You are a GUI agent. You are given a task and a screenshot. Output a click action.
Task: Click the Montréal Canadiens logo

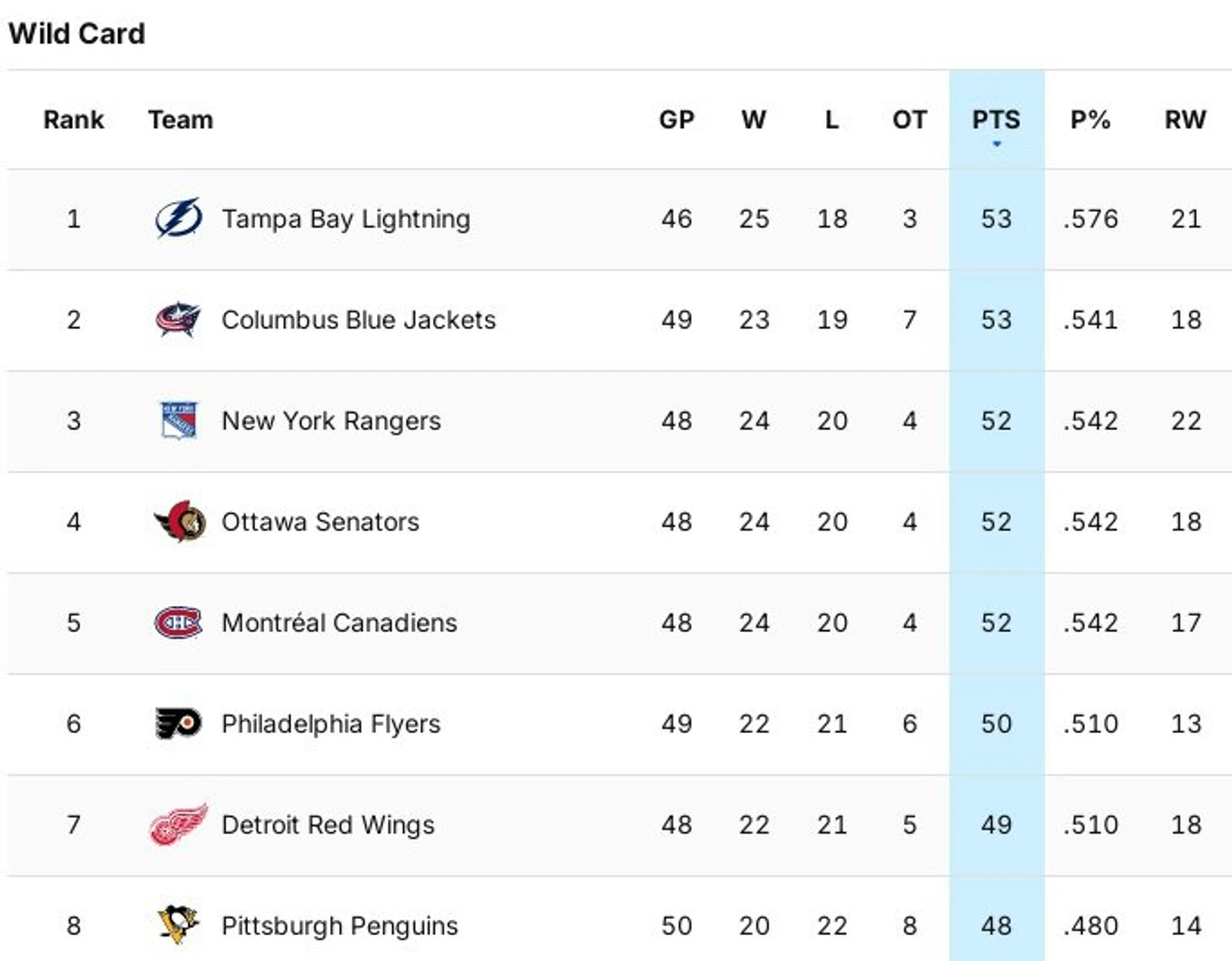(x=178, y=623)
